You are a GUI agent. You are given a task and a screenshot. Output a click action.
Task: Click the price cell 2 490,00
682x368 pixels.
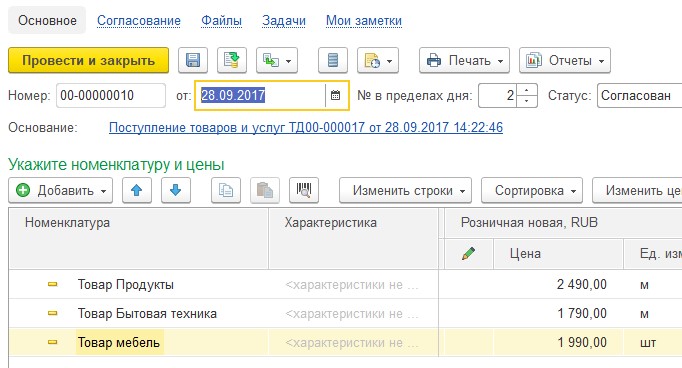click(558, 284)
